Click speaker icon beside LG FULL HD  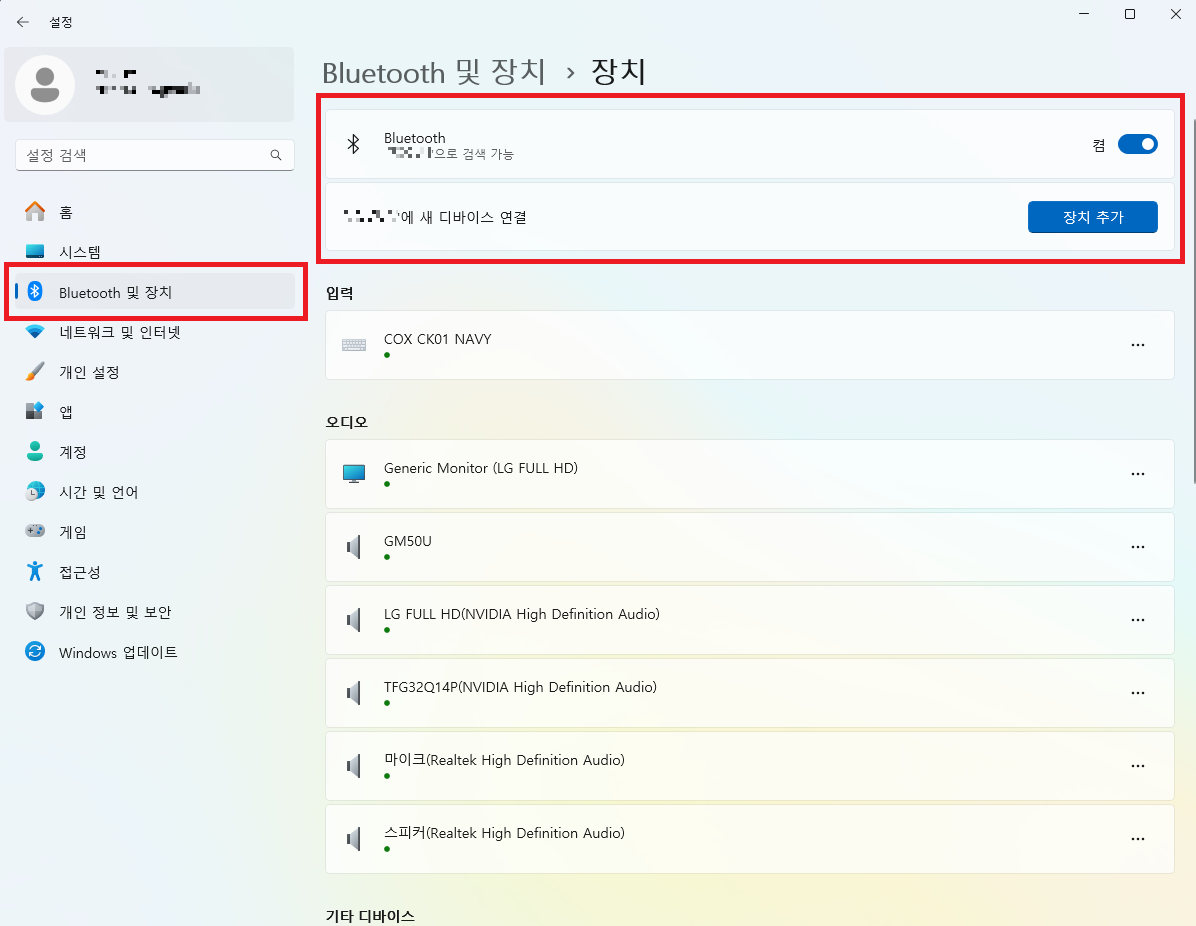354,620
